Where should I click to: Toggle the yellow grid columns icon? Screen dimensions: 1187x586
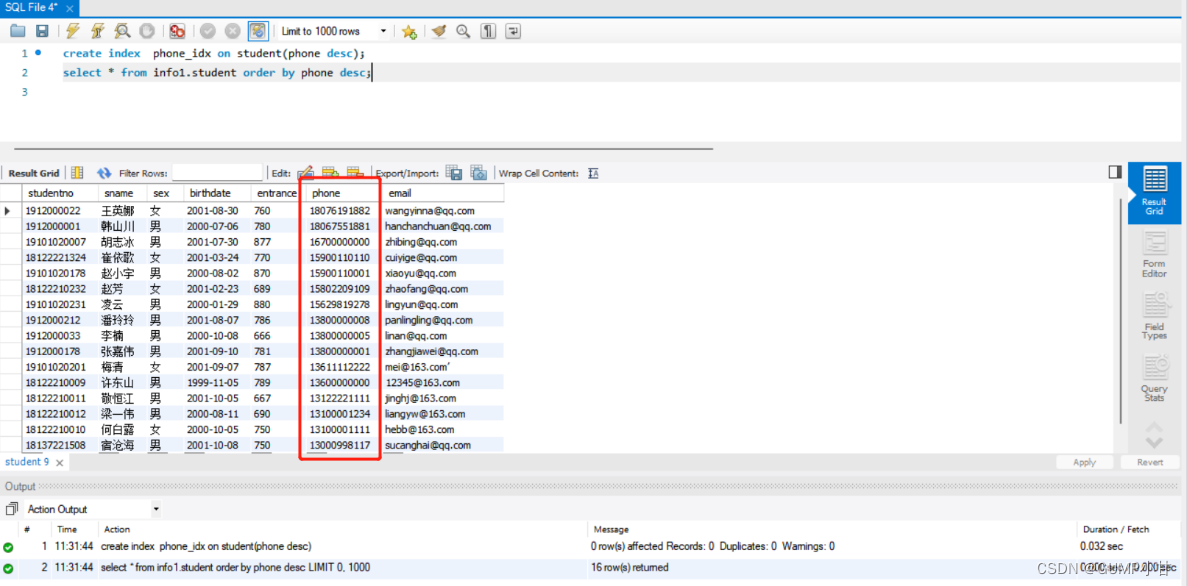pyautogui.click(x=77, y=173)
